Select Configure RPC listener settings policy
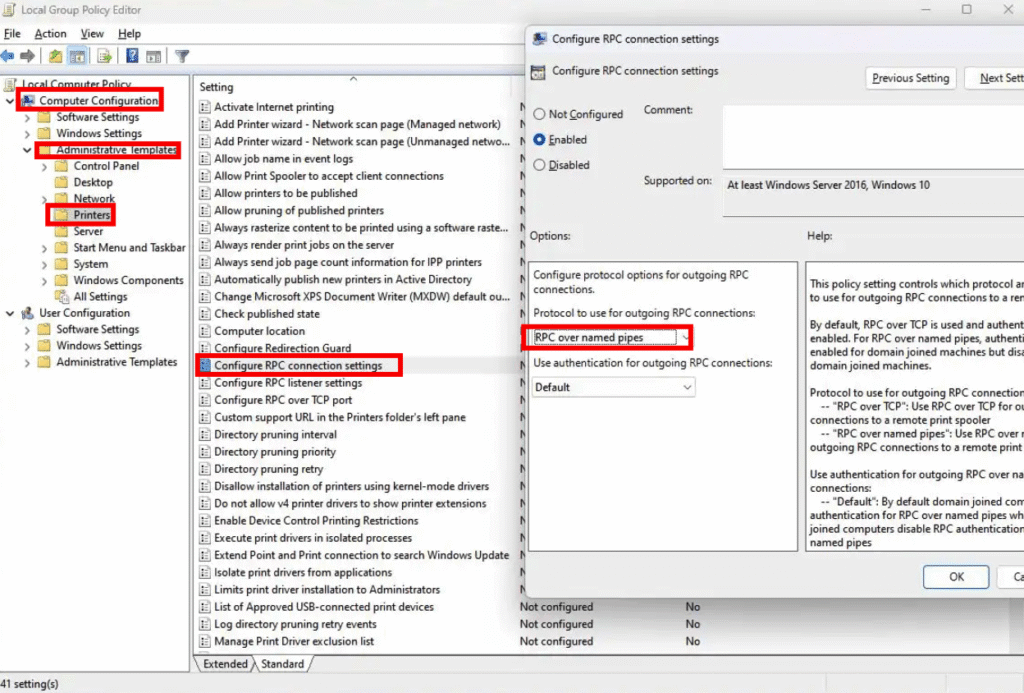The width and height of the screenshot is (1024, 693). pos(288,383)
